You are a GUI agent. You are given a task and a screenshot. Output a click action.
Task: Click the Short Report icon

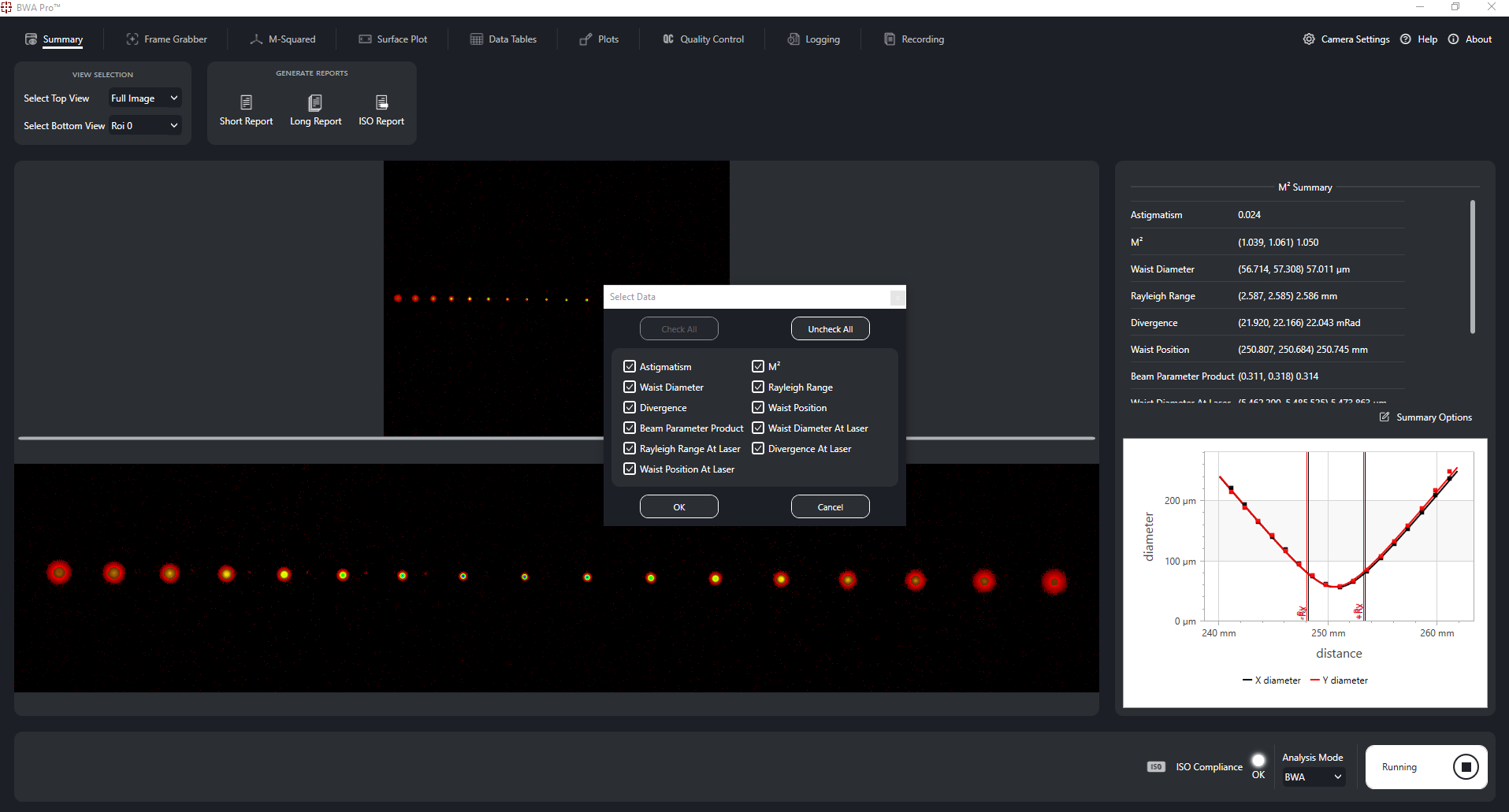coord(246,103)
